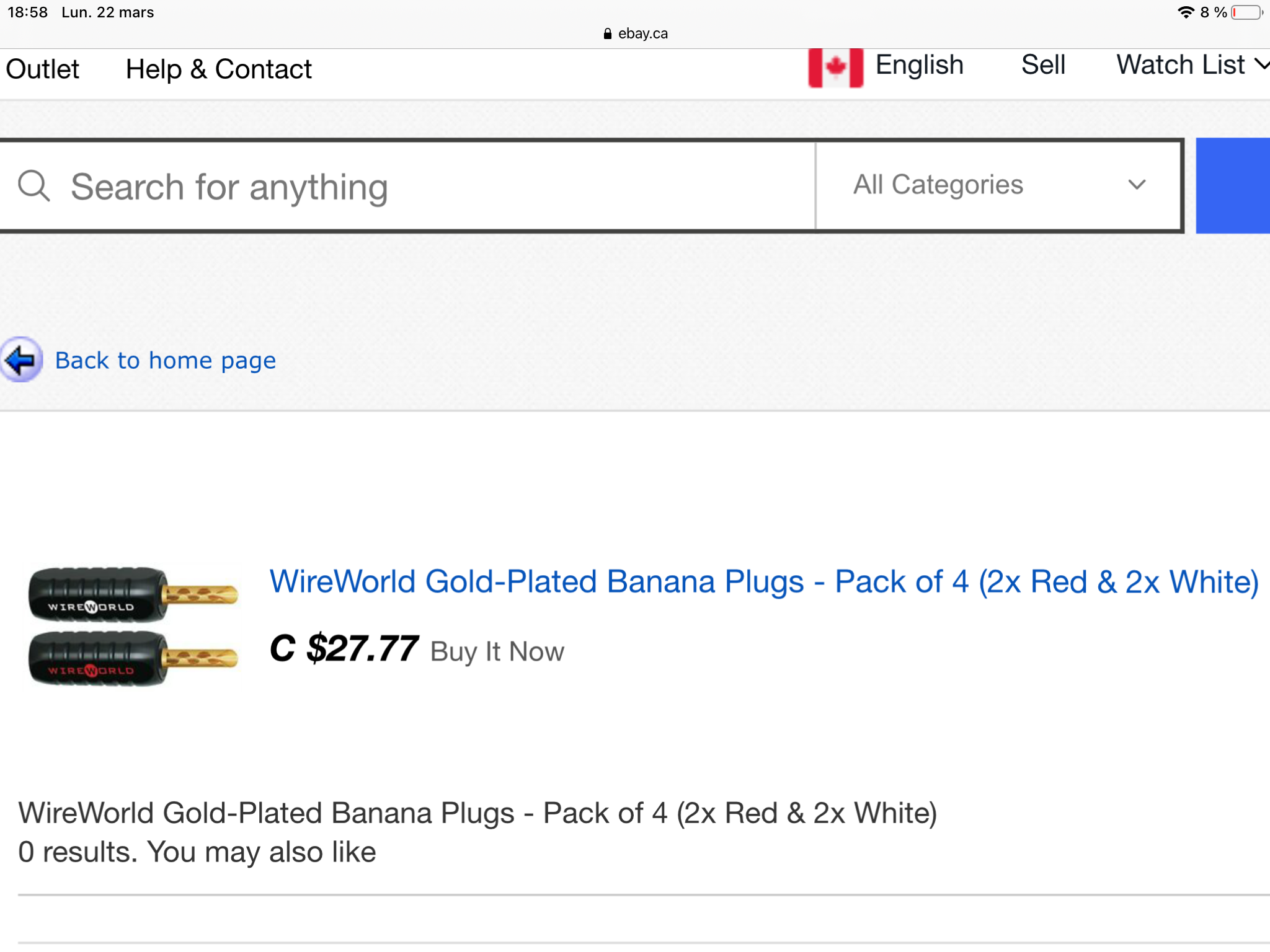This screenshot has height=952, width=1270.
Task: Click the magnifying glass search icon
Action: pyautogui.click(x=33, y=186)
